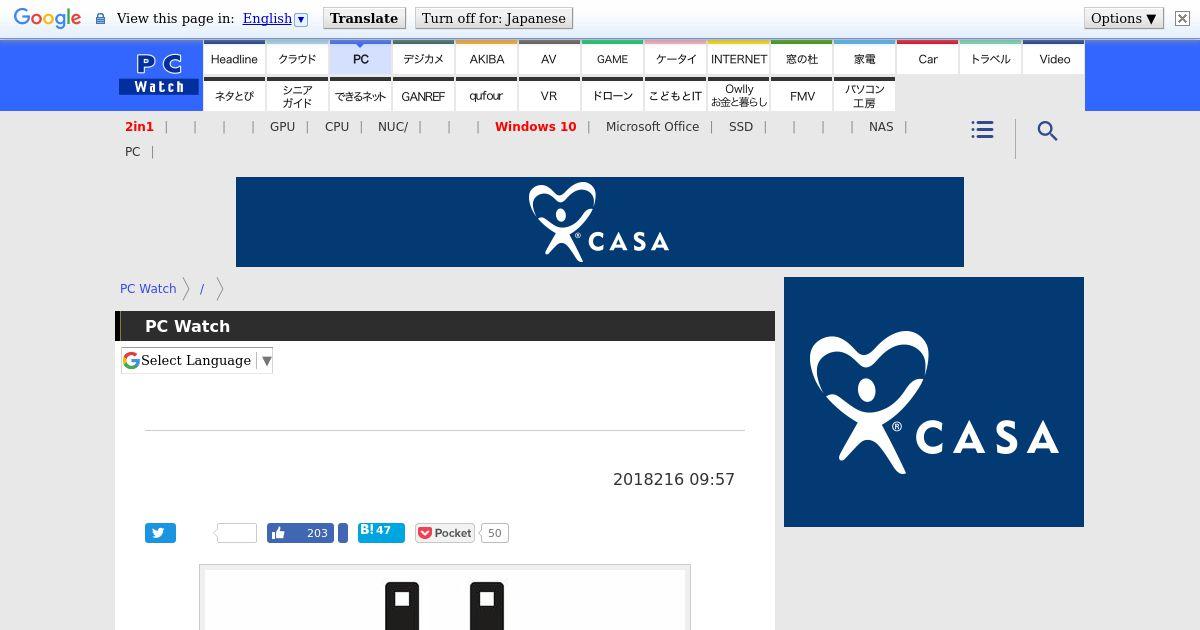Viewport: 1200px width, 630px height.
Task: Click the 2in1 topic link
Action: pyautogui.click(x=139, y=127)
